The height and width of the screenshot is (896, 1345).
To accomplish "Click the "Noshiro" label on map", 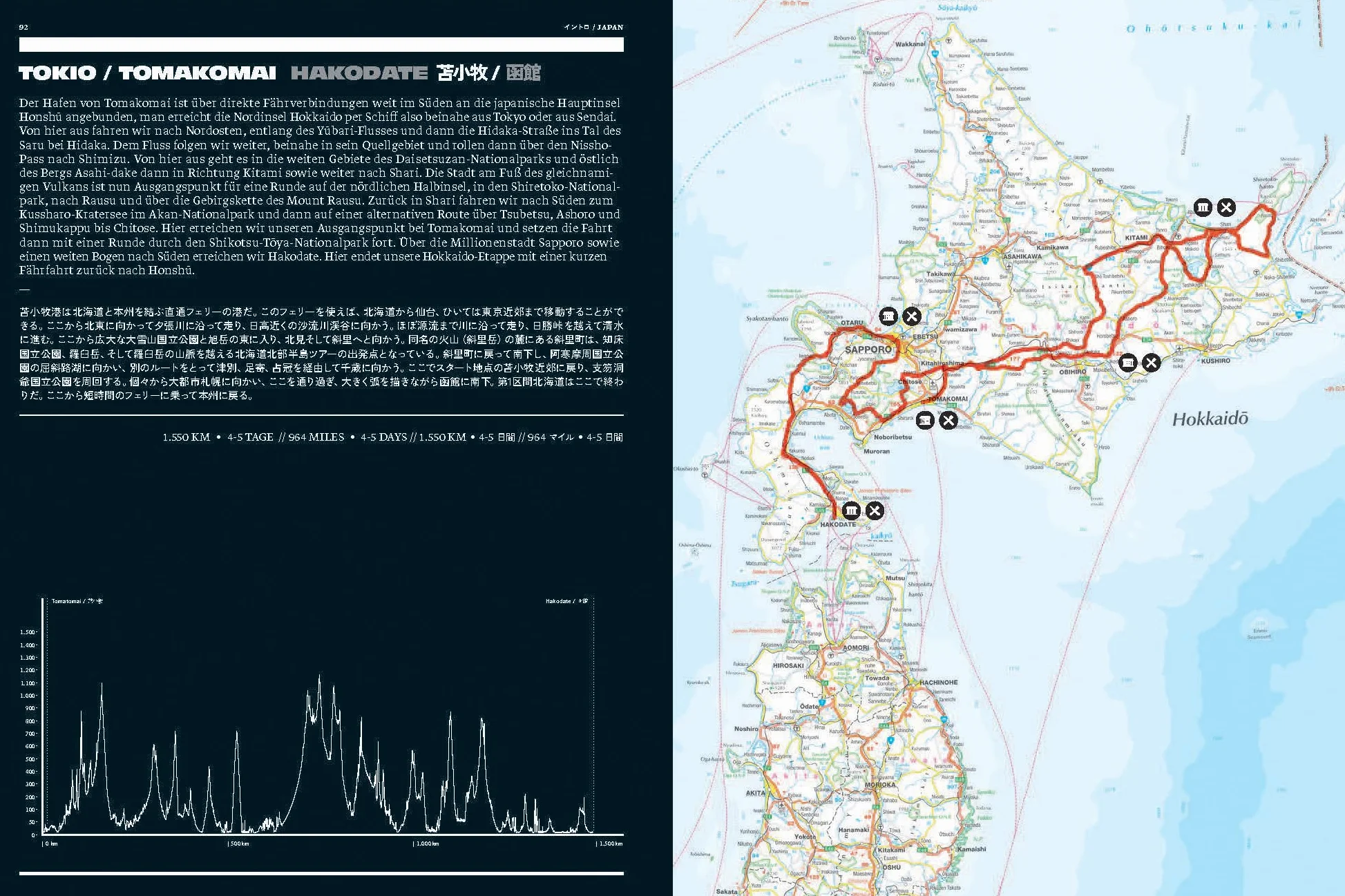I will coord(746,729).
